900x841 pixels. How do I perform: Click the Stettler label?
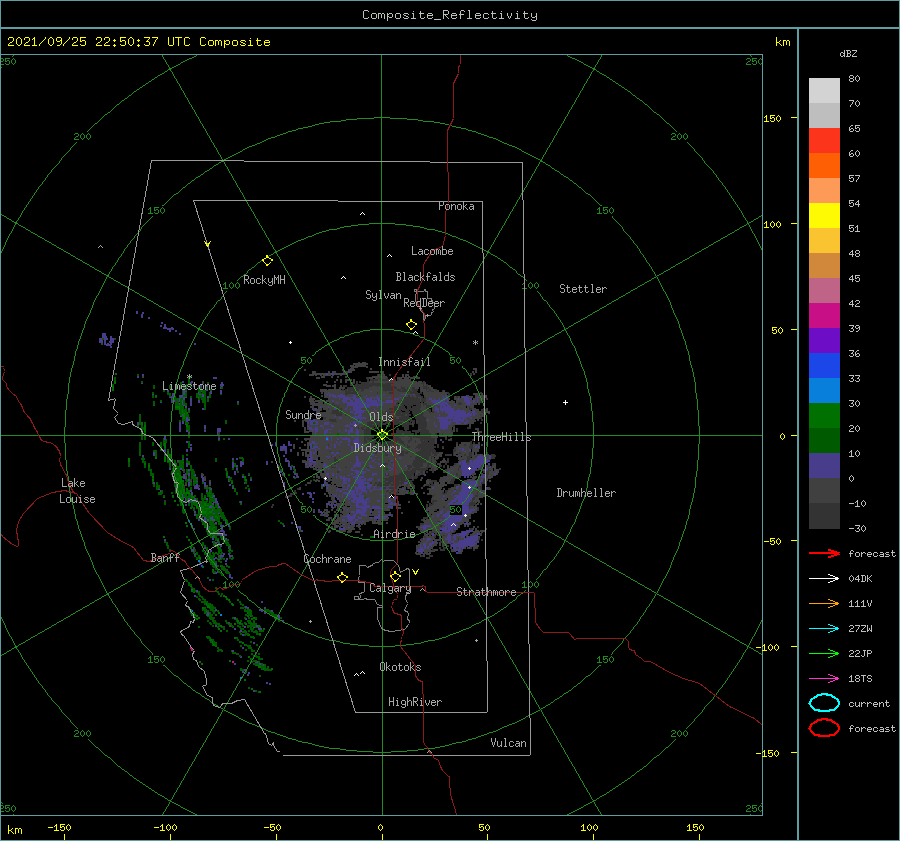tap(583, 289)
